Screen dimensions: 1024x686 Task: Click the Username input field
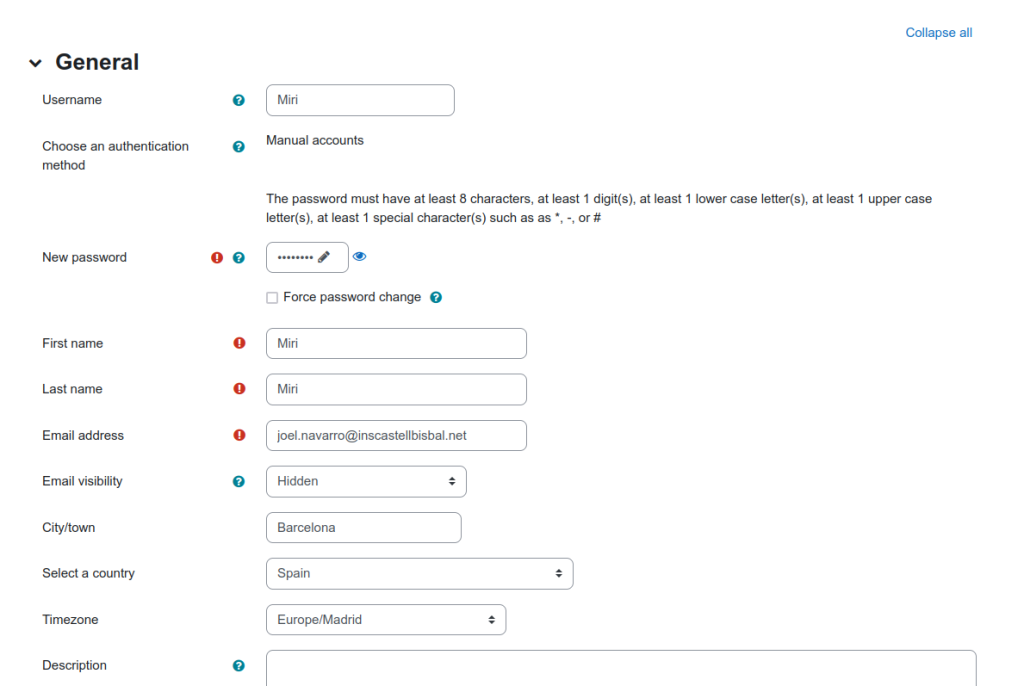click(x=360, y=100)
